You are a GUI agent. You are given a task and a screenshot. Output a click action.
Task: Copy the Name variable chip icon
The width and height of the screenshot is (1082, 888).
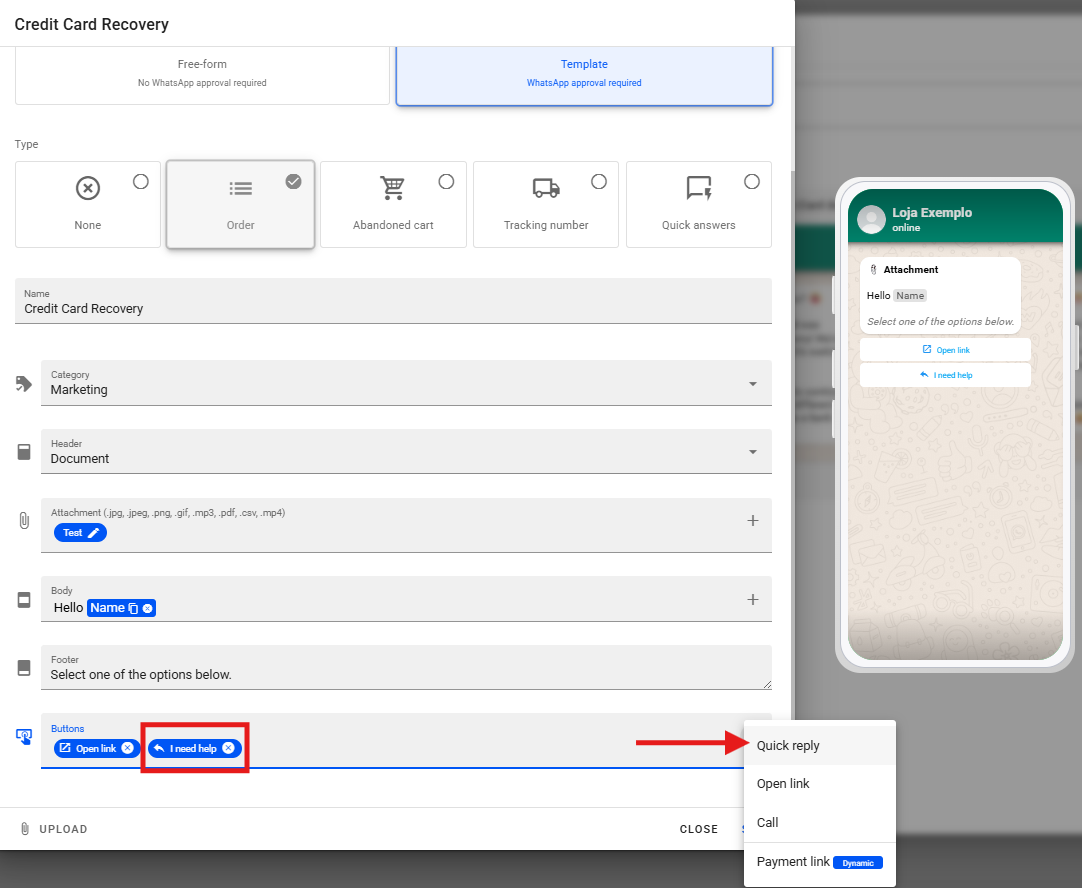tap(133, 608)
